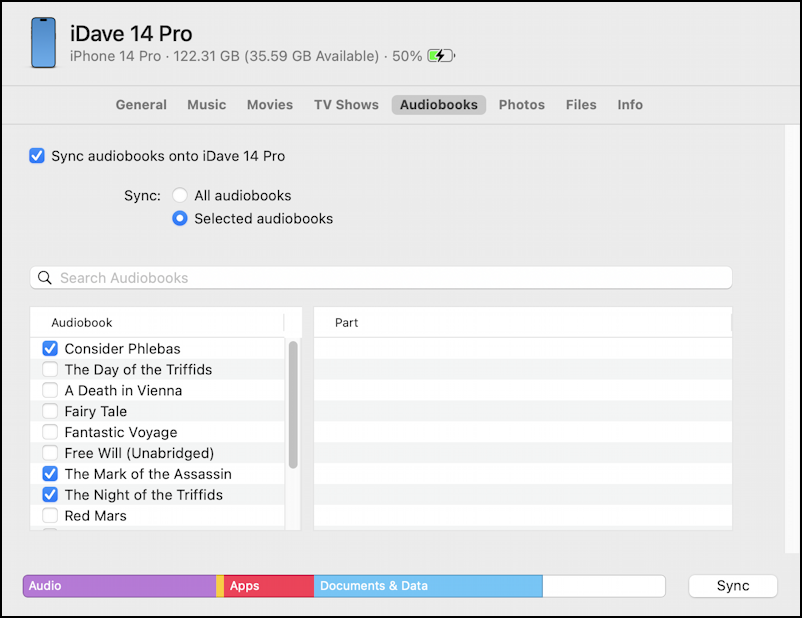Click the search magnifier icon

click(x=45, y=278)
